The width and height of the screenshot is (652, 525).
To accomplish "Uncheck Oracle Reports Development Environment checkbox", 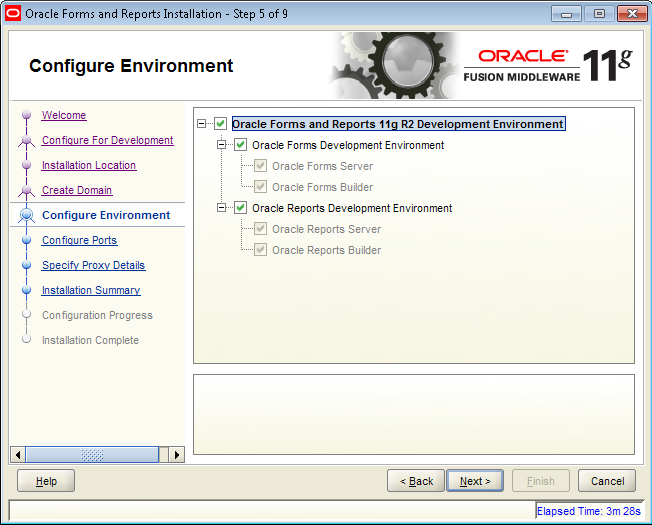I will [x=240, y=207].
